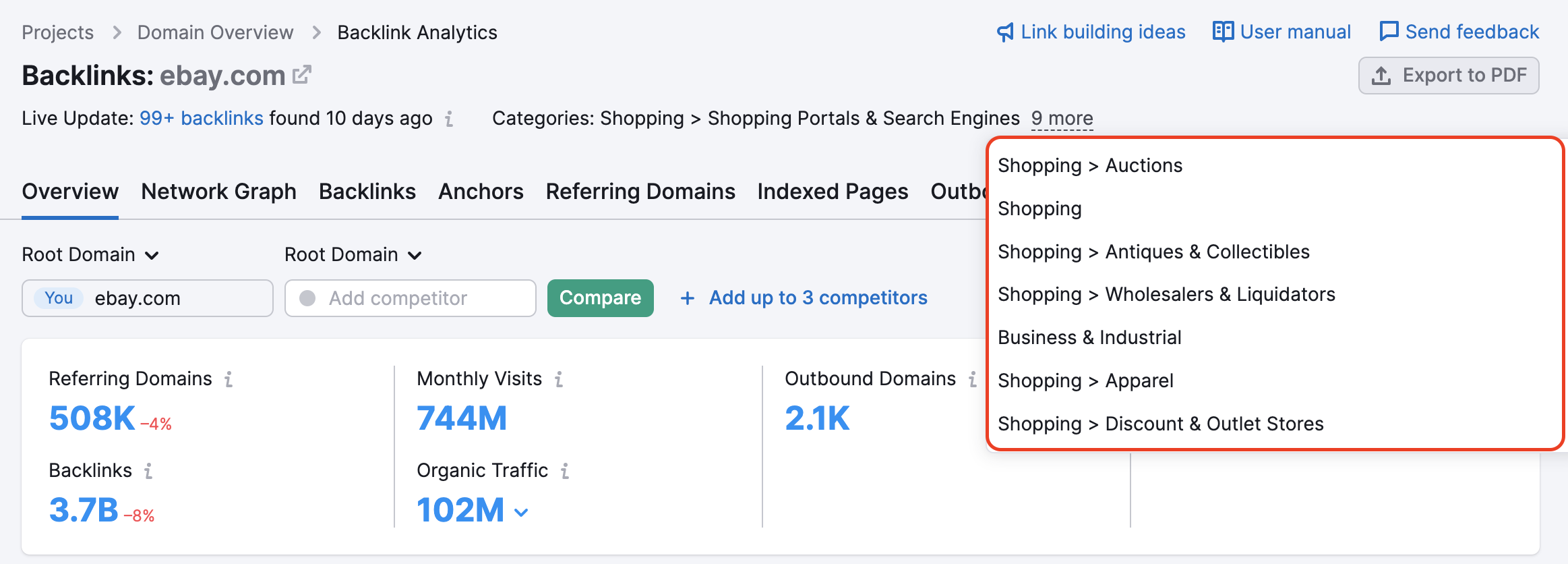1568x564 pixels.
Task: Select Shopping > Auctions category
Action: click(x=1090, y=166)
